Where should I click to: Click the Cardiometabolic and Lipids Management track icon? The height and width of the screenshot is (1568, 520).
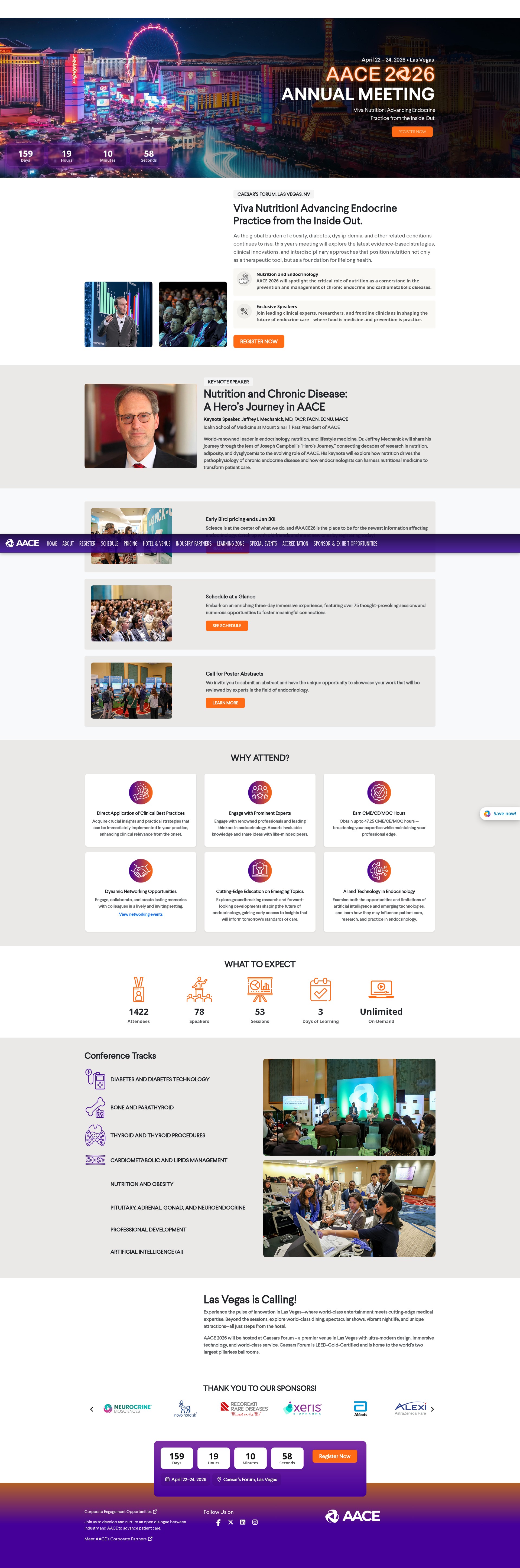click(95, 1160)
